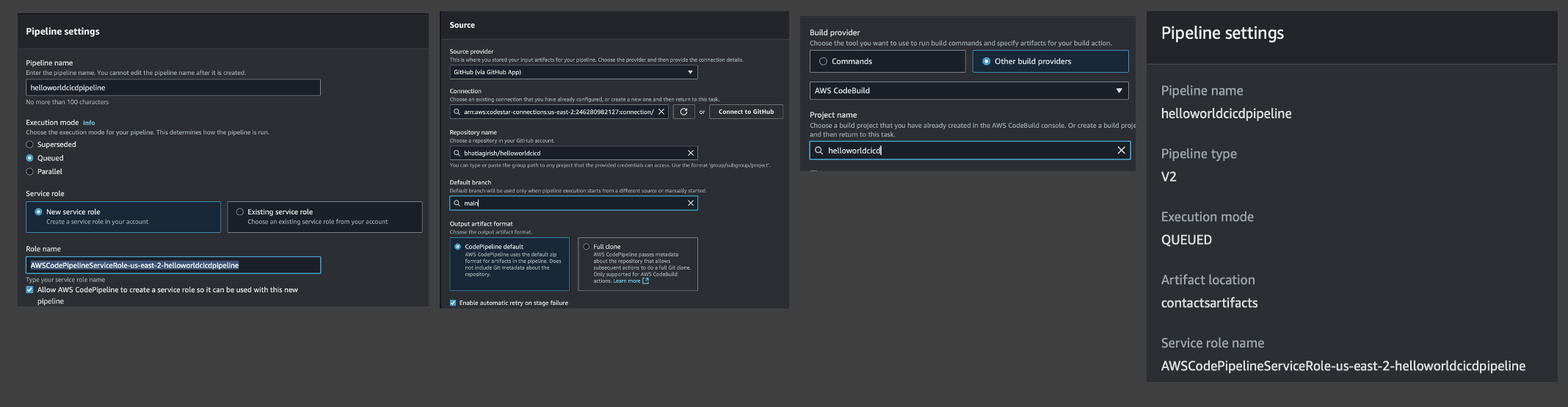Click Output artifact format label
The image size is (1568, 407).
click(x=481, y=223)
